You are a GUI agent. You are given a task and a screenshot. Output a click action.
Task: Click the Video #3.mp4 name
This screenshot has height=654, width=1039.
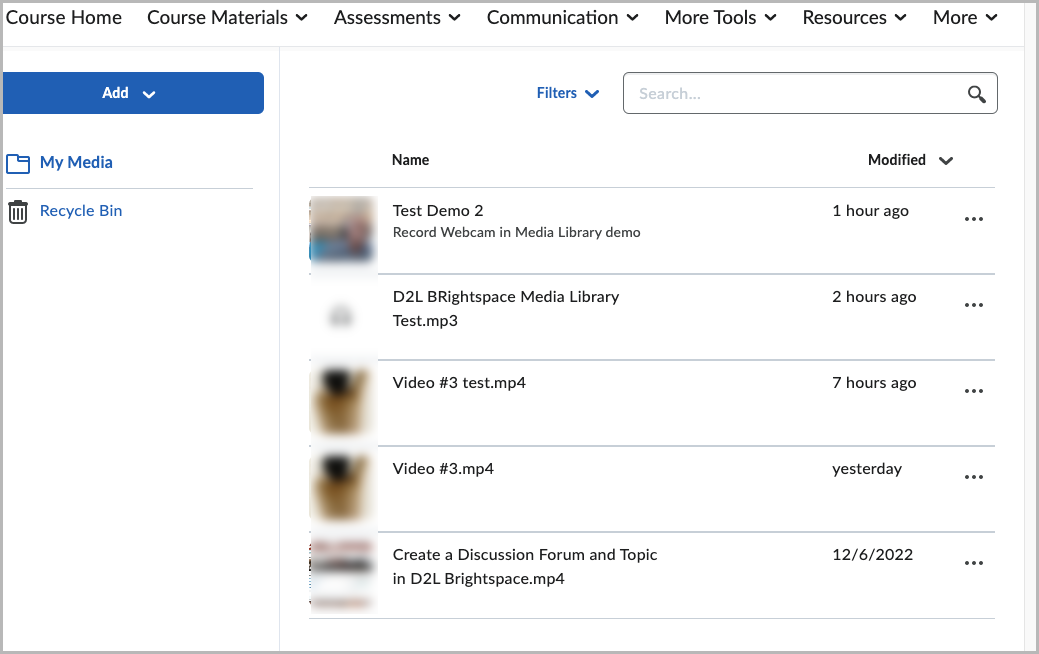click(443, 469)
